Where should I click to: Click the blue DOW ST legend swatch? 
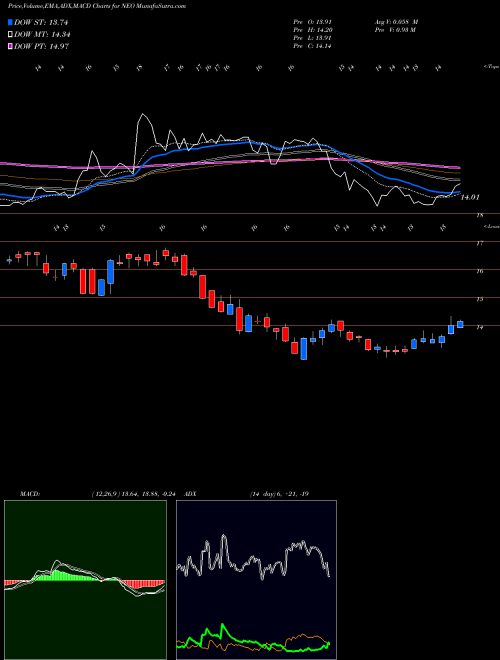[11, 23]
